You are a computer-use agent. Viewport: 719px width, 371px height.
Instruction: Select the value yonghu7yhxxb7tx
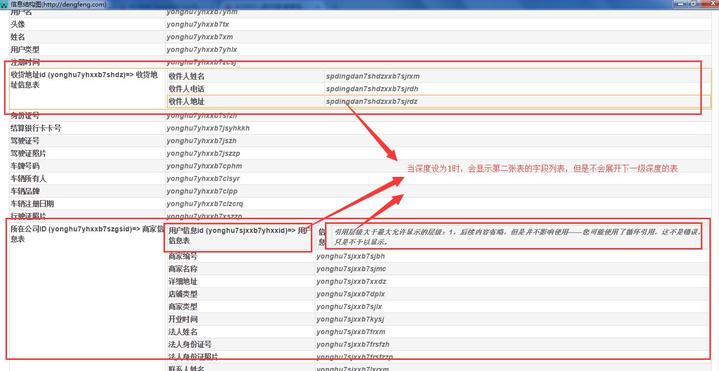click(198, 24)
